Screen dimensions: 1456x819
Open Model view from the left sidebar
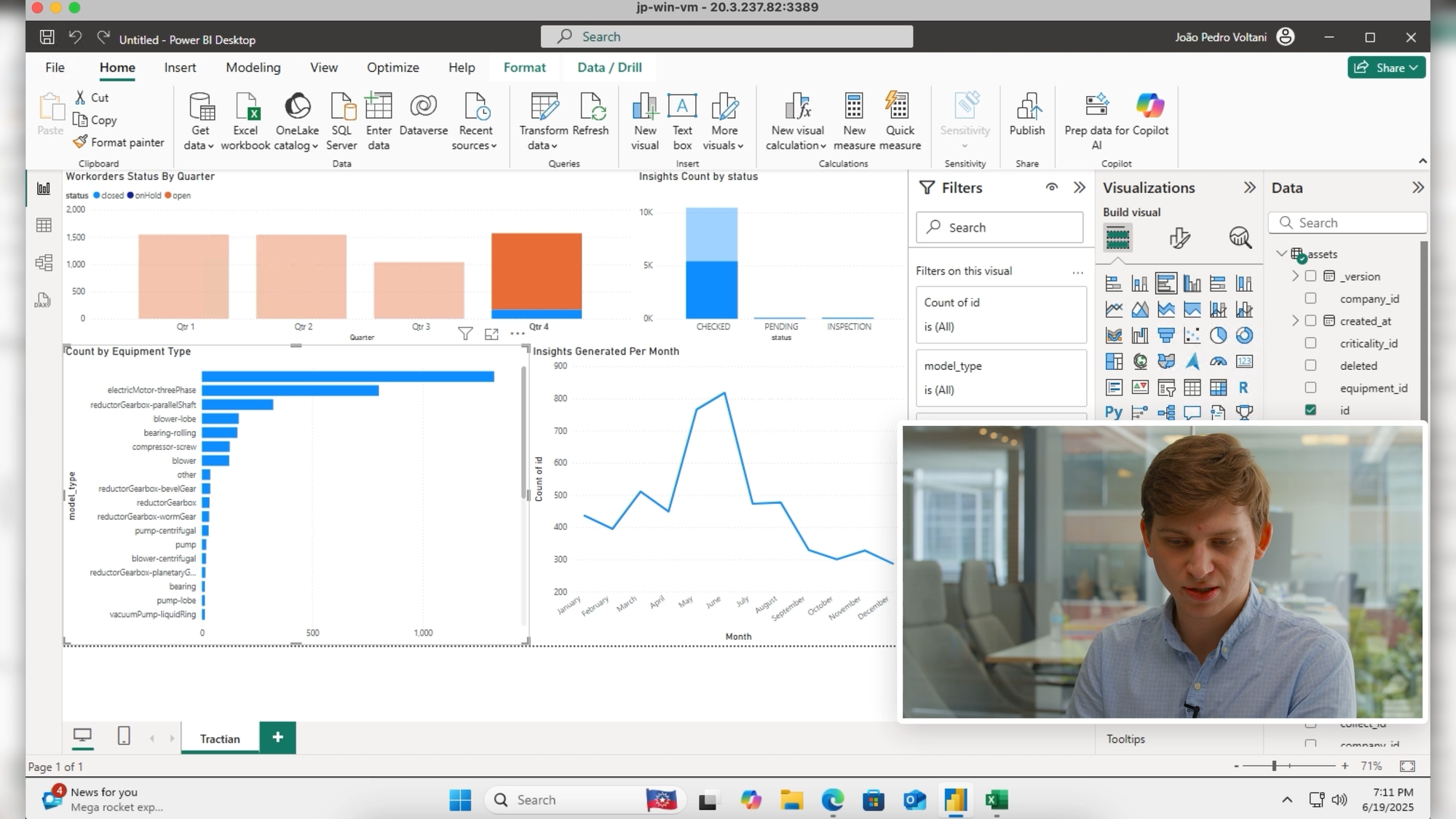coord(44,262)
